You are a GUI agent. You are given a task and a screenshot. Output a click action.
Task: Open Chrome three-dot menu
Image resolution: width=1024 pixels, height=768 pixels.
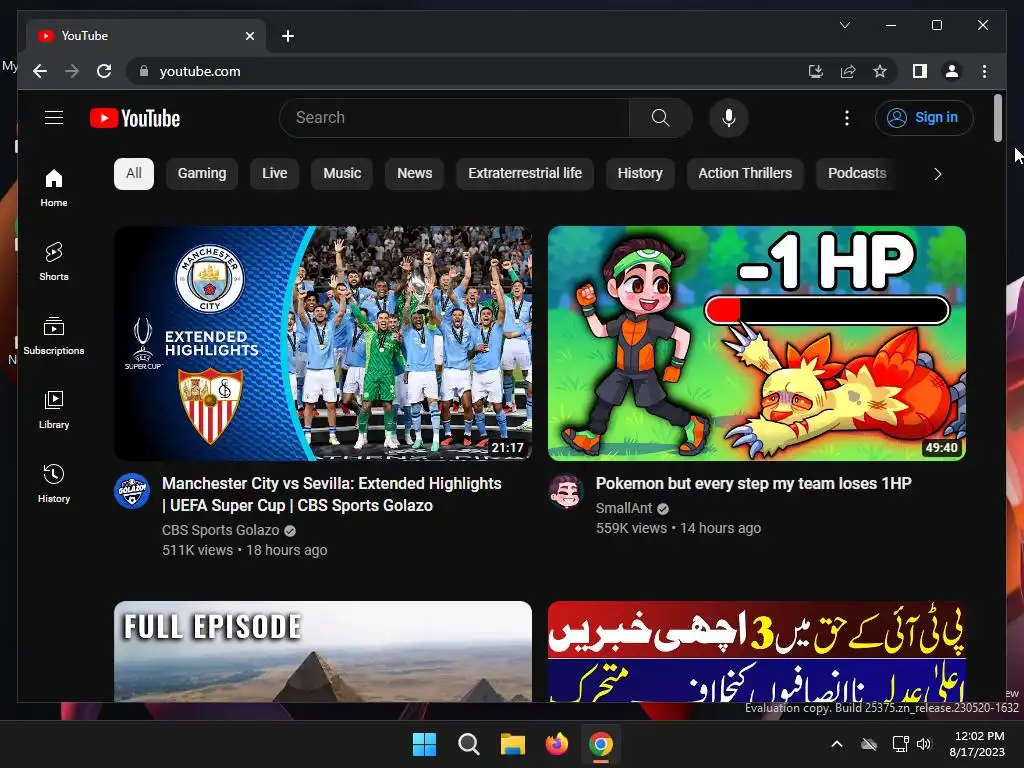984,71
